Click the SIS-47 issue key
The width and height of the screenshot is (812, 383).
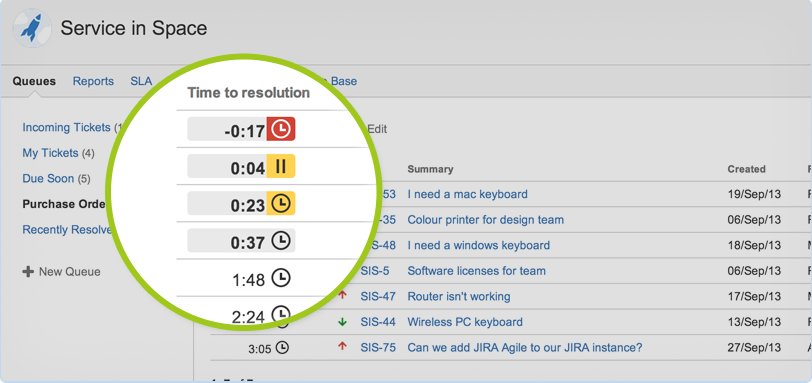378,297
